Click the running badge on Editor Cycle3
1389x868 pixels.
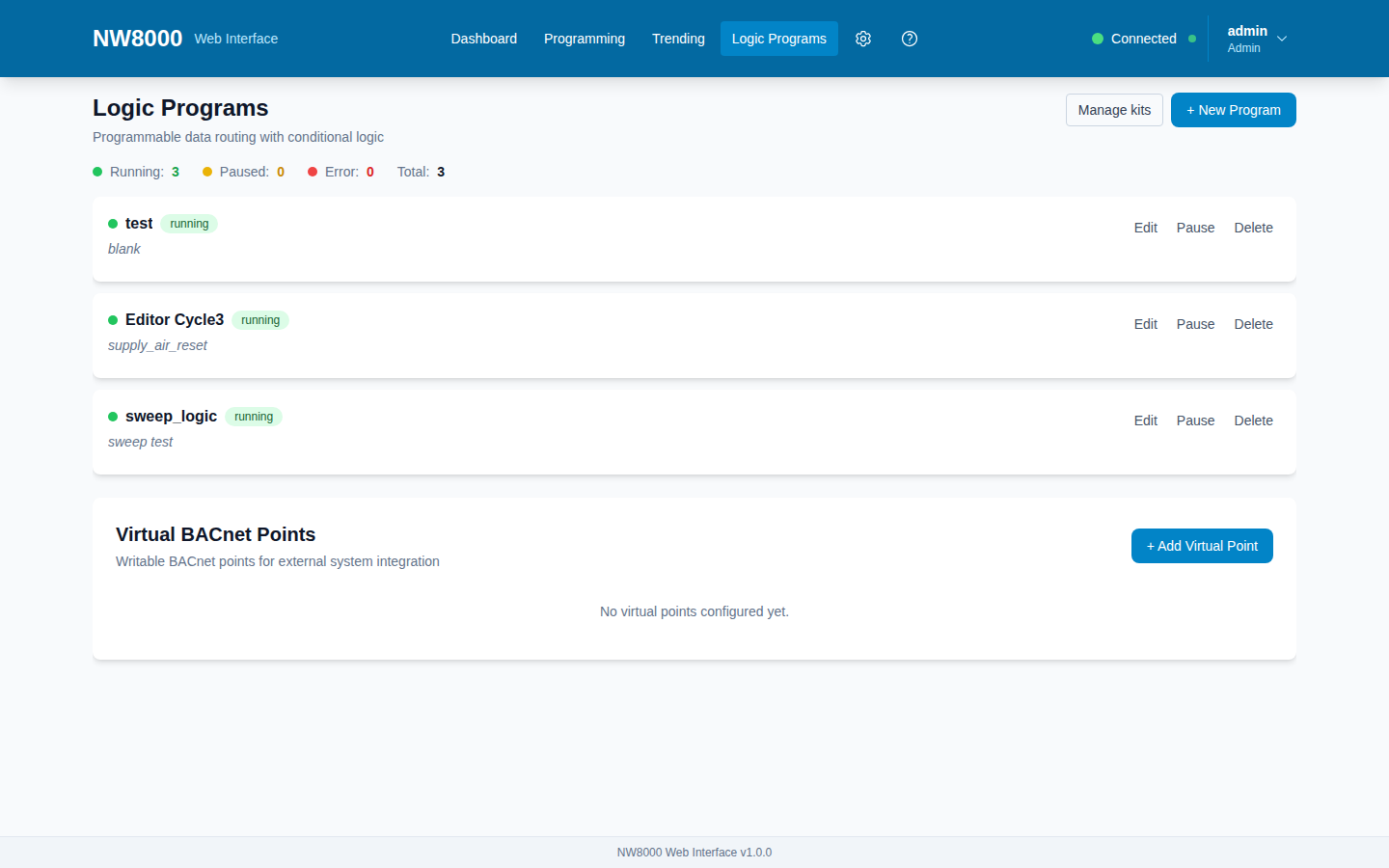[260, 320]
